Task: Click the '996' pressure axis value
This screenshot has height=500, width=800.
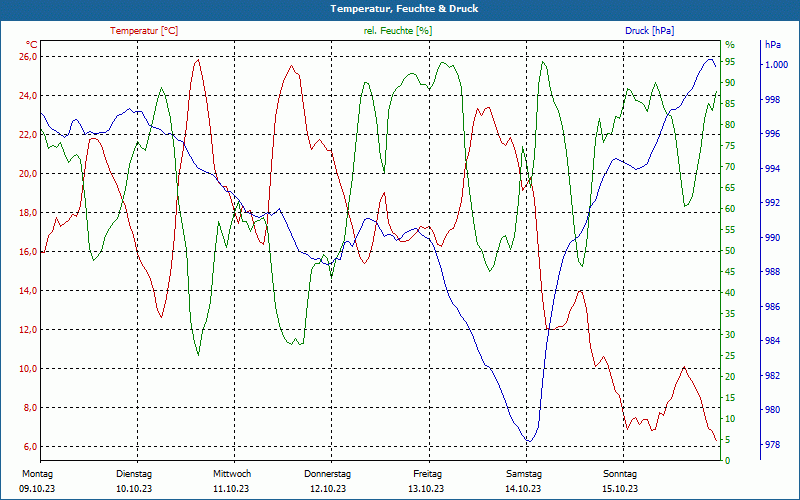Action: pos(773,134)
